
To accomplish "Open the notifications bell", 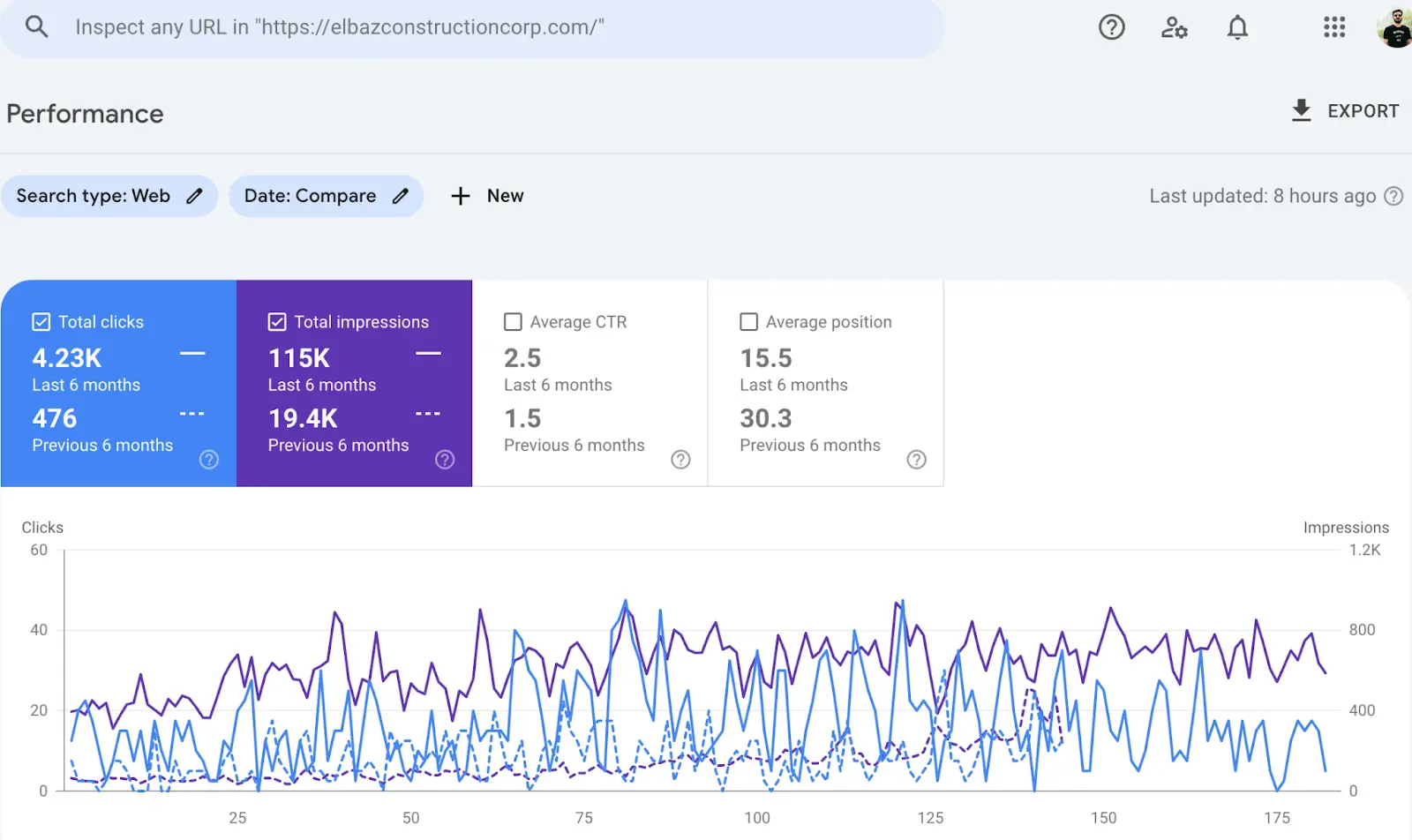I will [1237, 27].
